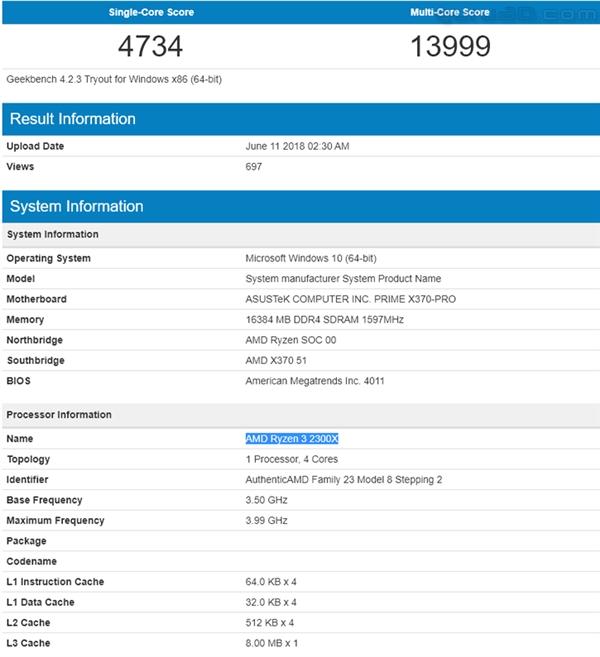Click the L3 Cache 8.00 MB value
This screenshot has height=657, width=600.
pyautogui.click(x=272, y=643)
